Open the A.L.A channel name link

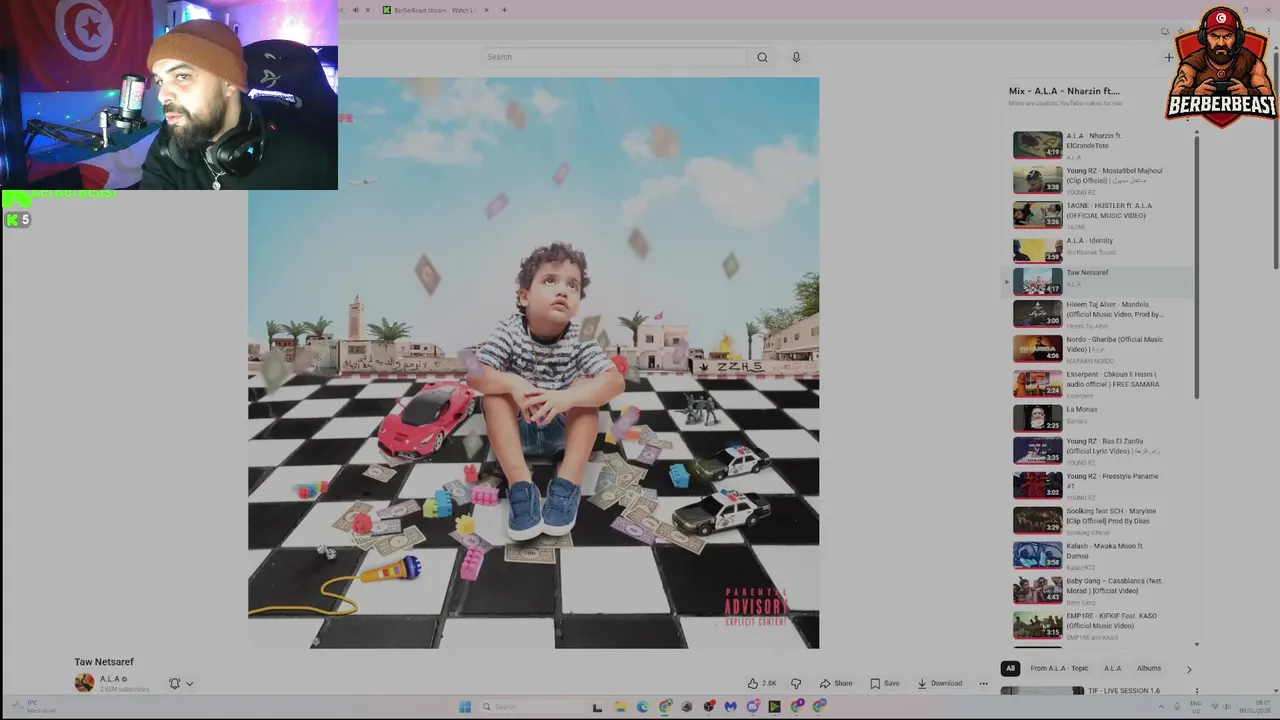(110, 679)
